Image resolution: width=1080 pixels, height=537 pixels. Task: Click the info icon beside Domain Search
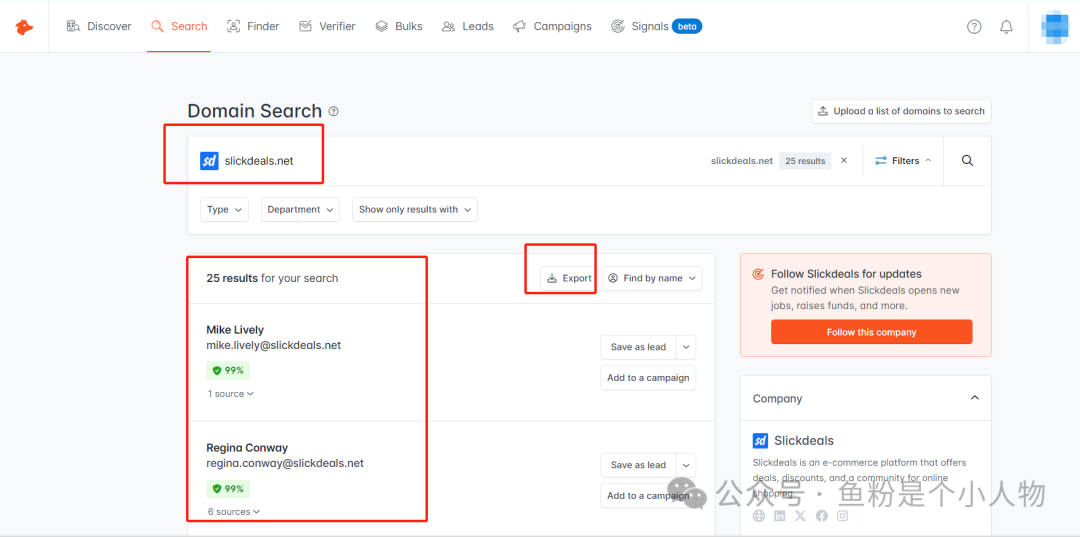point(334,111)
